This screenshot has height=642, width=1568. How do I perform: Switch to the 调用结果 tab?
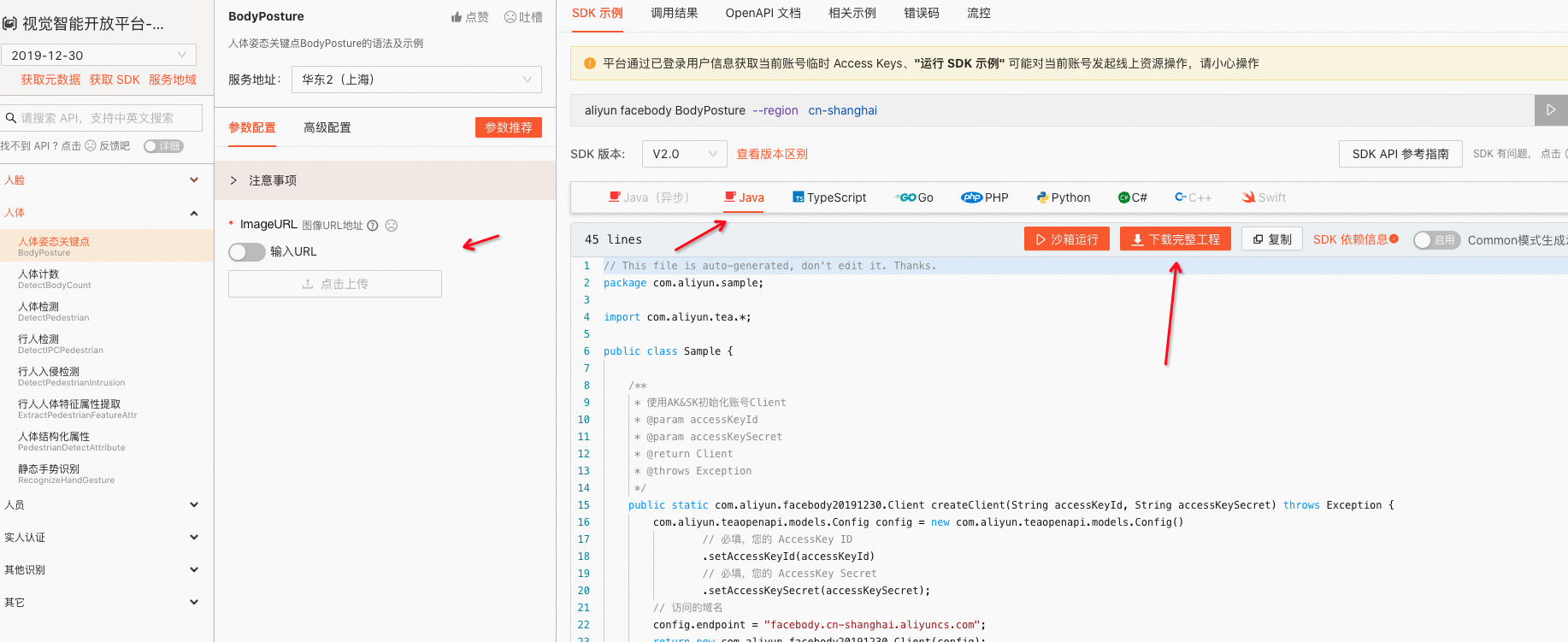[x=675, y=13]
